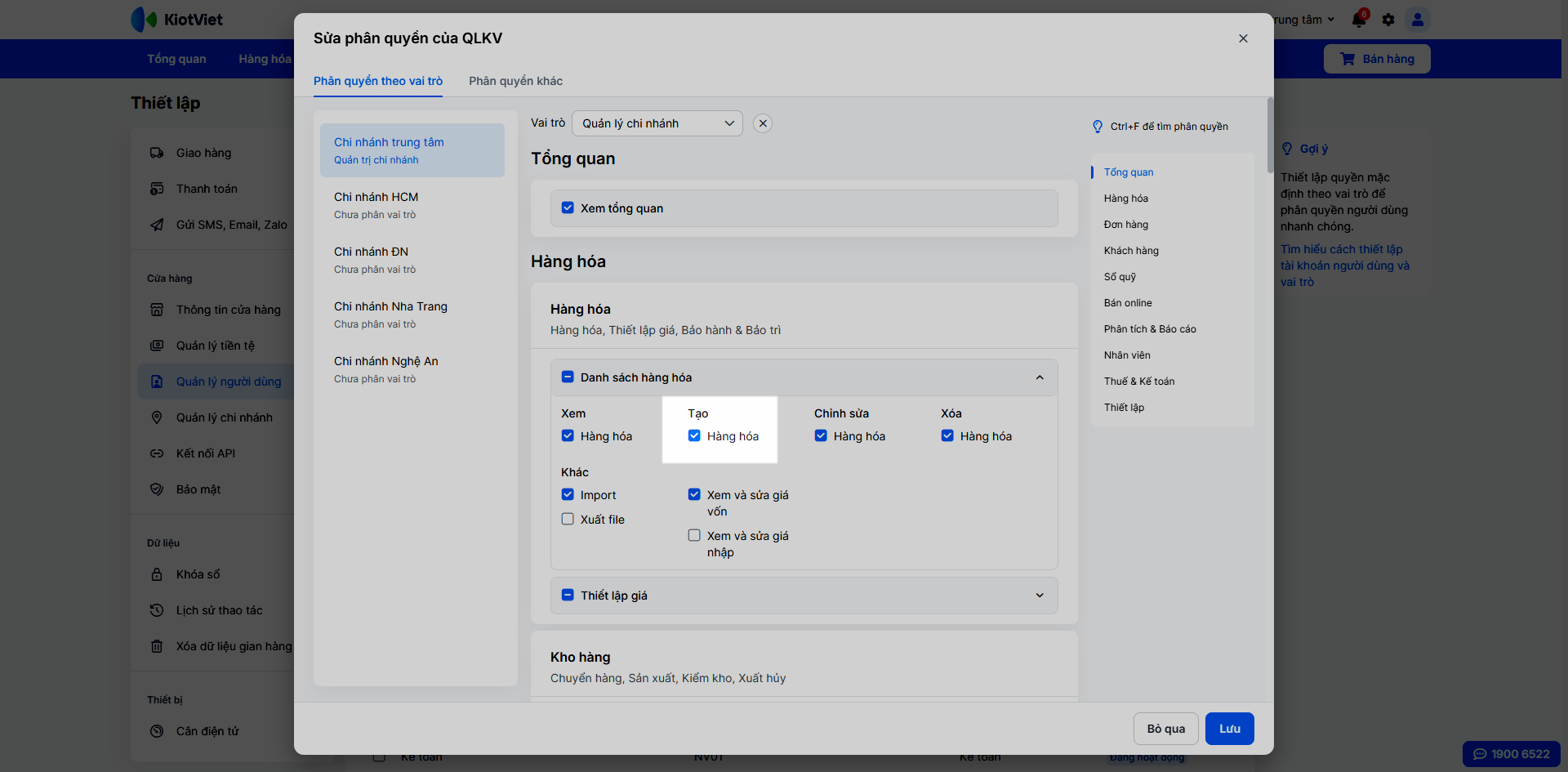Screen dimensions: 1568x772
Task: Click the Bỏ qua button
Action: click(1165, 729)
